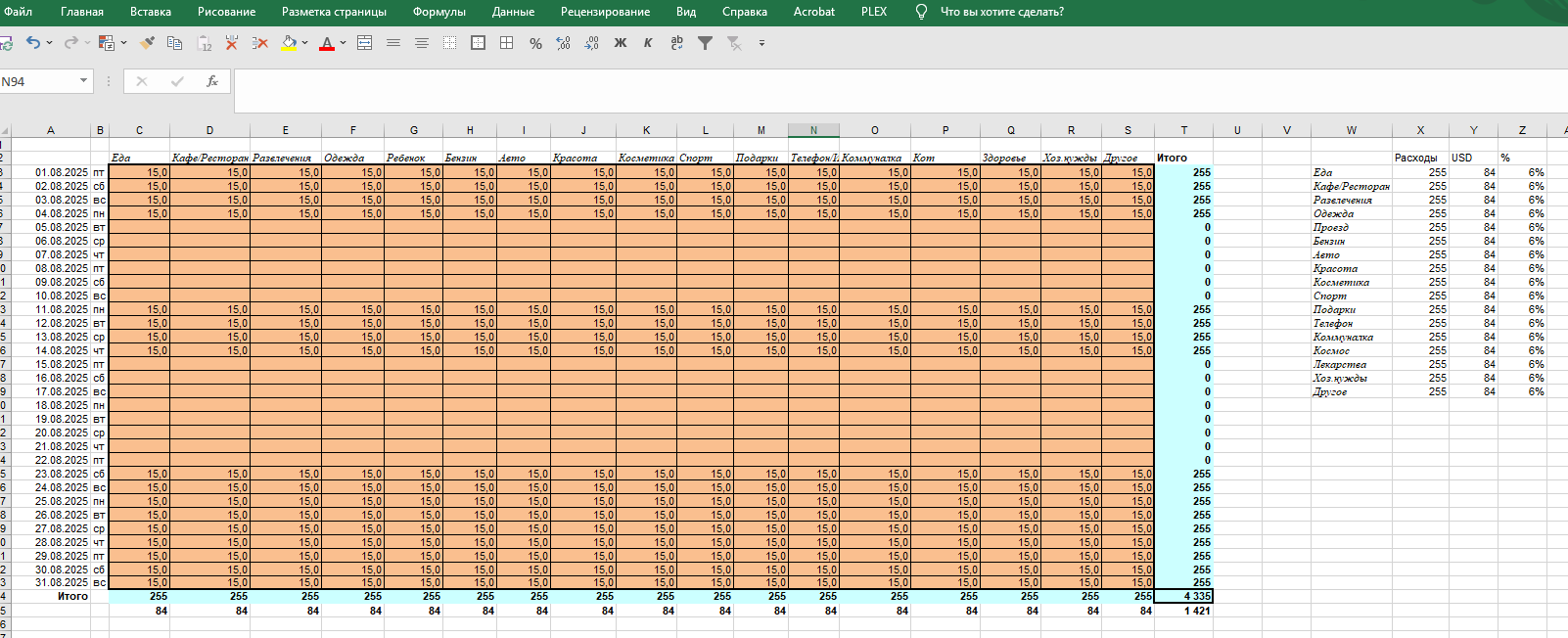Switch to the Данные ribbon tab

pyautogui.click(x=513, y=12)
